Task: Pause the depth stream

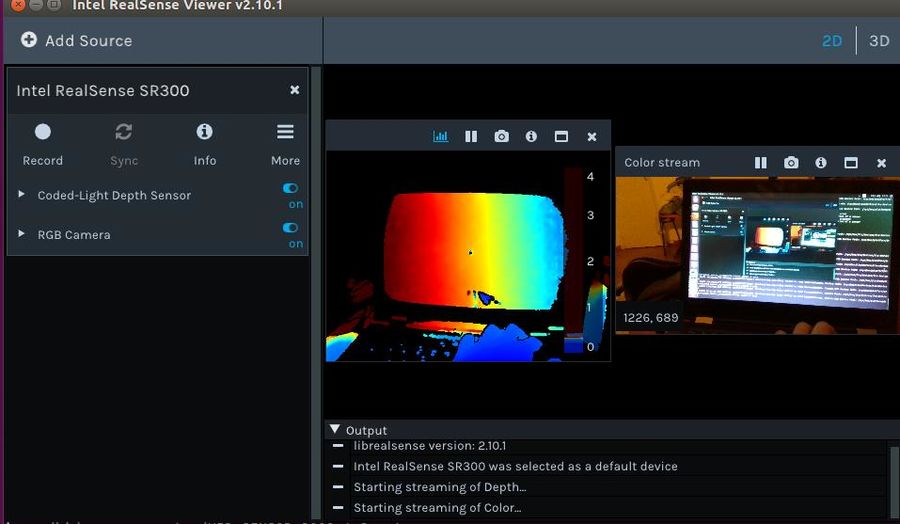Action: 471,137
